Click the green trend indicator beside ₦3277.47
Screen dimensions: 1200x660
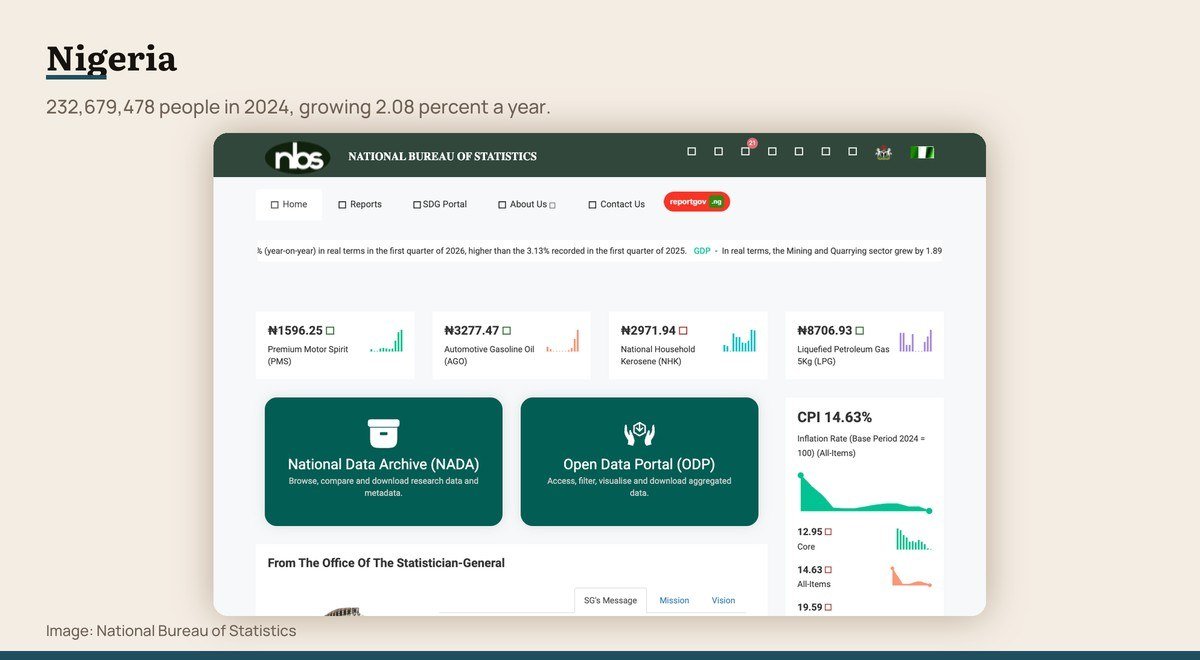tap(507, 330)
